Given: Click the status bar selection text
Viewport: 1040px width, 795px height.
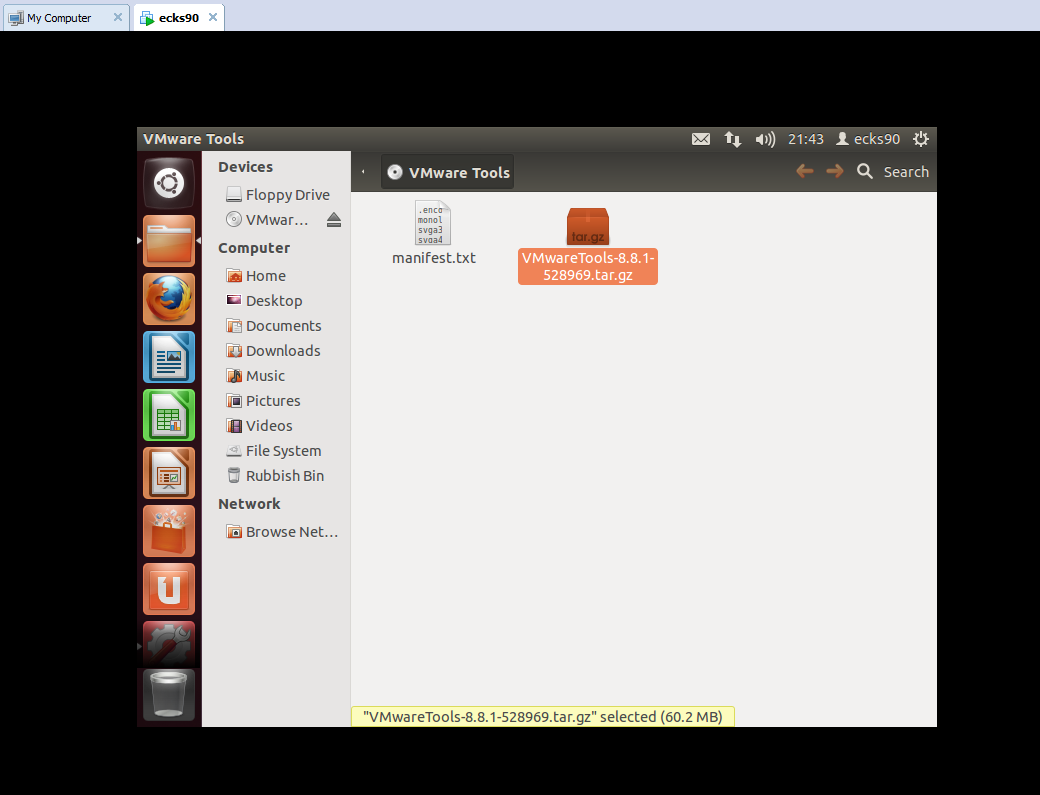Looking at the screenshot, I should pyautogui.click(x=543, y=717).
